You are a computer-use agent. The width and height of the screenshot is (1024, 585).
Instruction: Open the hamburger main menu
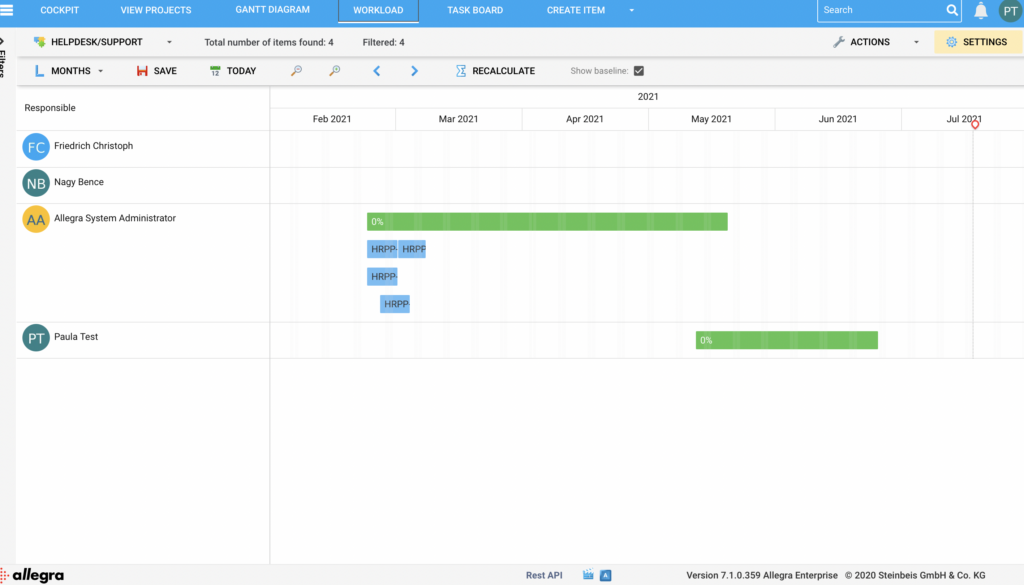pyautogui.click(x=8, y=10)
